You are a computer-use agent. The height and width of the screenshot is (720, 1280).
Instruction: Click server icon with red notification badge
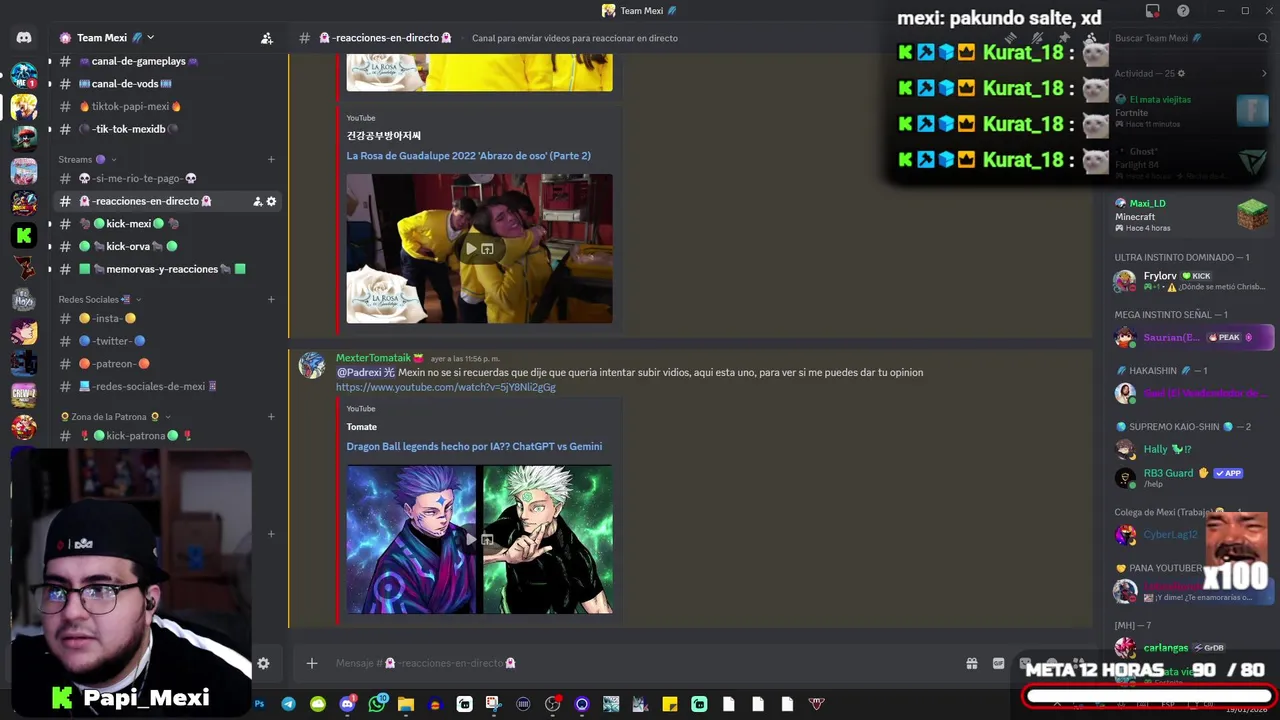pyautogui.click(x=24, y=75)
